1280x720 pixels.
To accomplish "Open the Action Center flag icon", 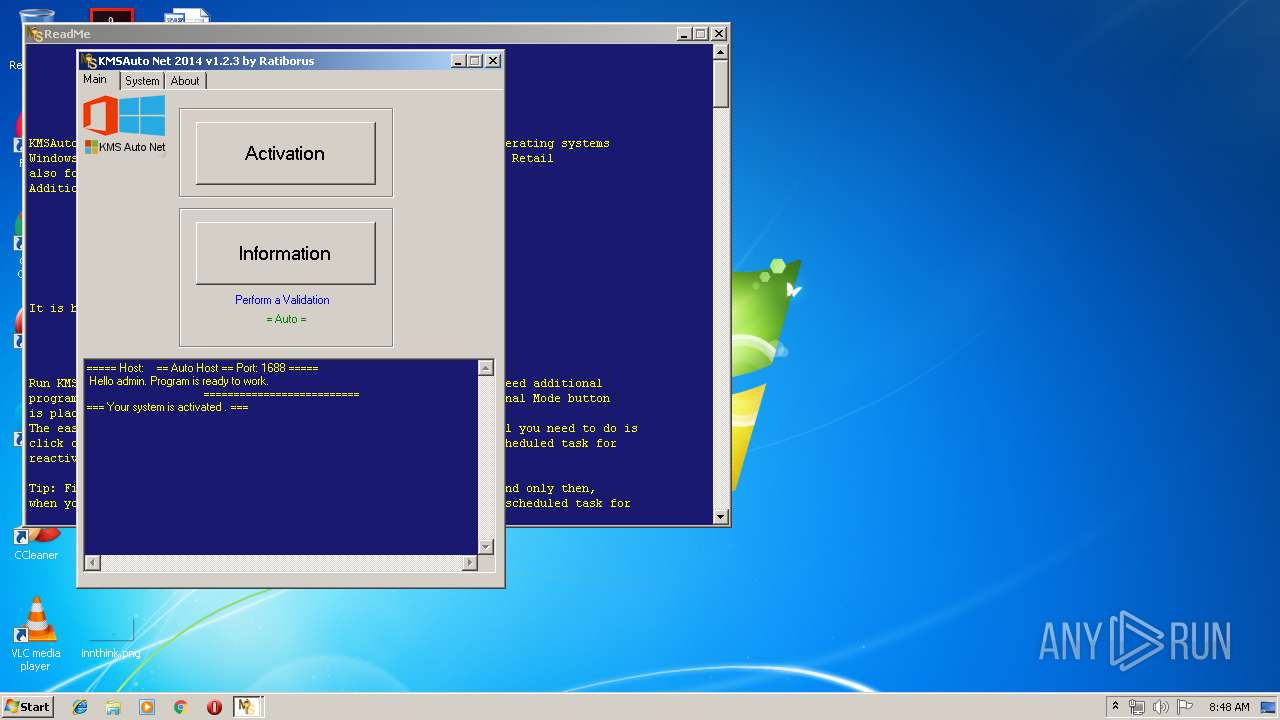I will pyautogui.click(x=1185, y=707).
